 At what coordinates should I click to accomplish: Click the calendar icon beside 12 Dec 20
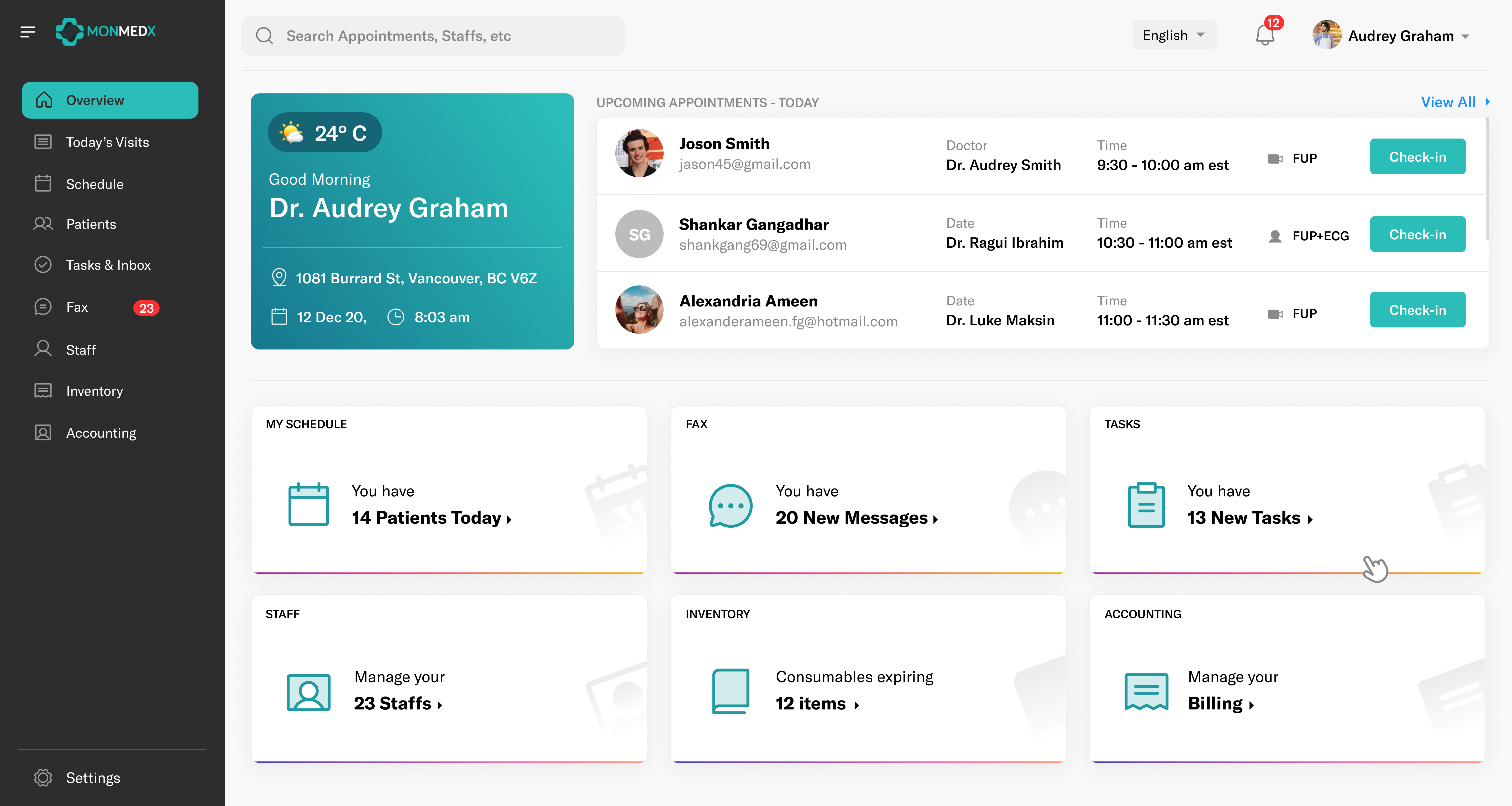(279, 317)
